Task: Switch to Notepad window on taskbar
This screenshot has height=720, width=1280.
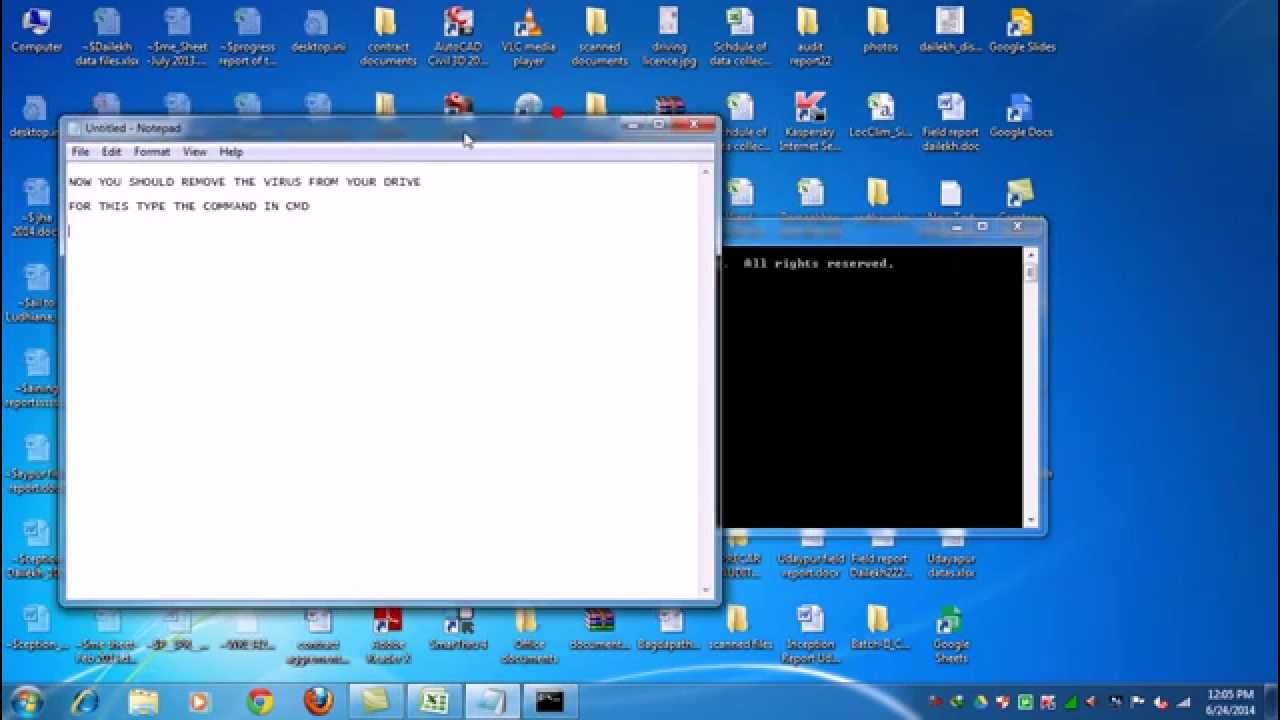Action: [492, 701]
